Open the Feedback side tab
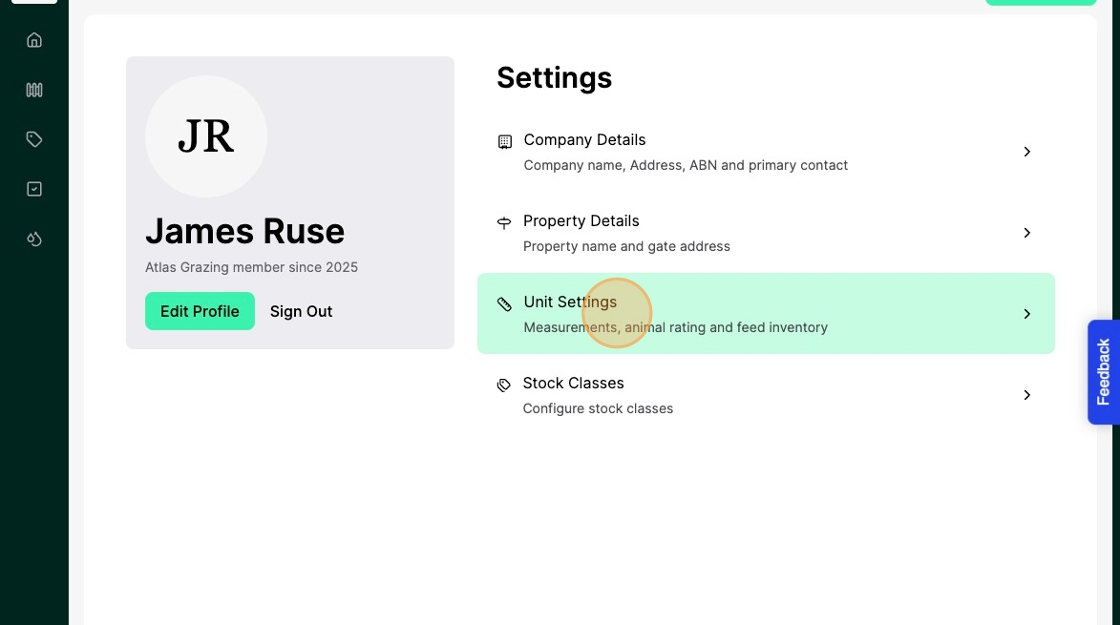 click(1103, 372)
